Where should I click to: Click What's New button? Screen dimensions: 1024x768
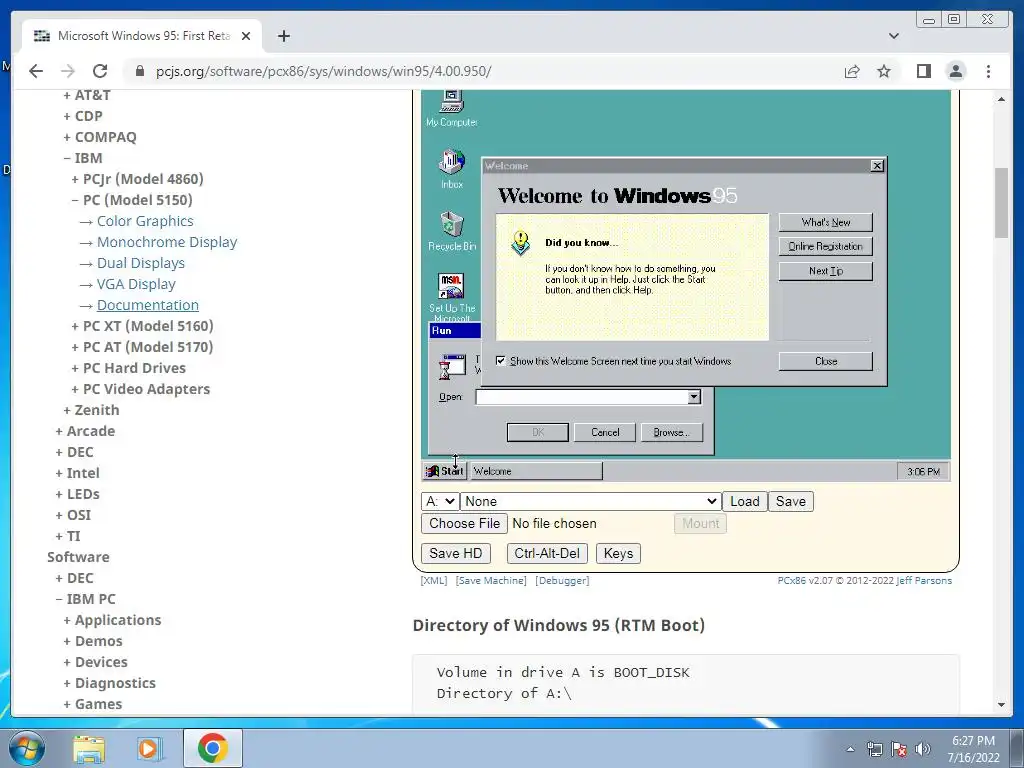pos(825,222)
